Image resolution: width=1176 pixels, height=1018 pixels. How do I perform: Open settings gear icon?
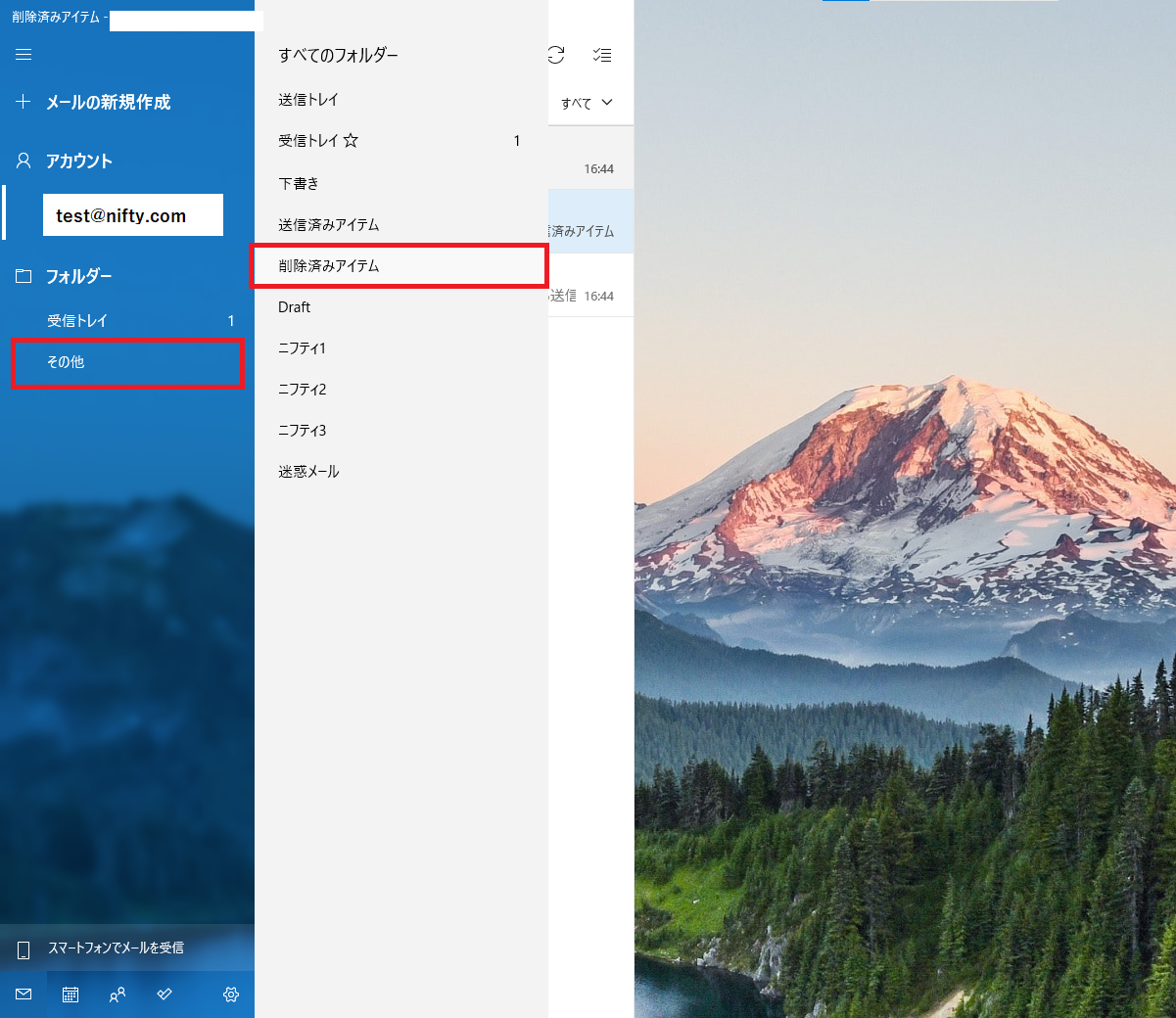231,995
